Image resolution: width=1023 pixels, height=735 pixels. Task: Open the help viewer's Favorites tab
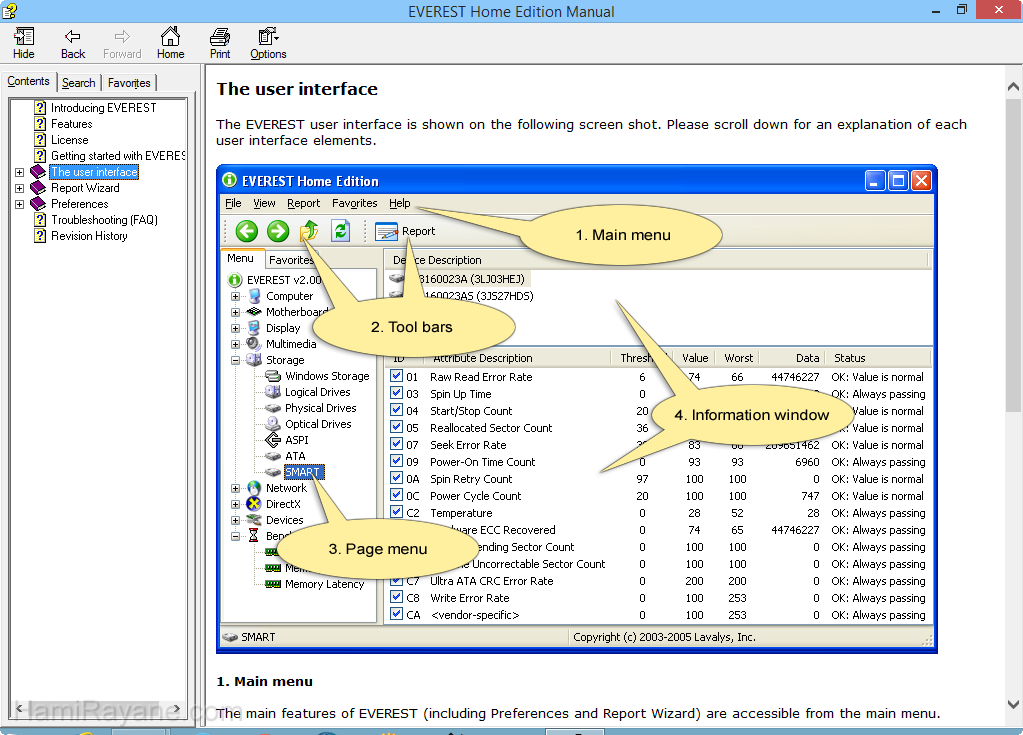(x=129, y=83)
